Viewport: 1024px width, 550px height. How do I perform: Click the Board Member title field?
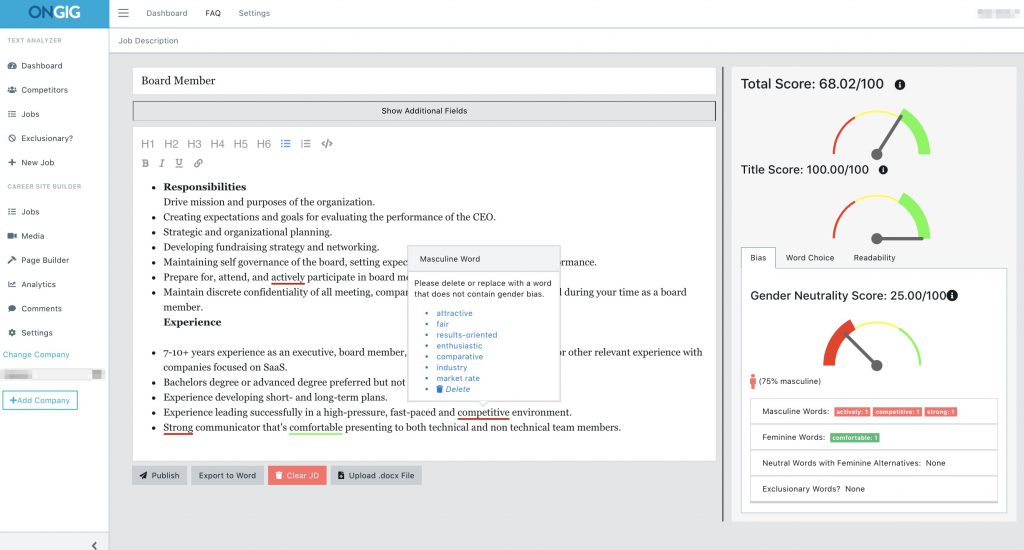pos(424,81)
